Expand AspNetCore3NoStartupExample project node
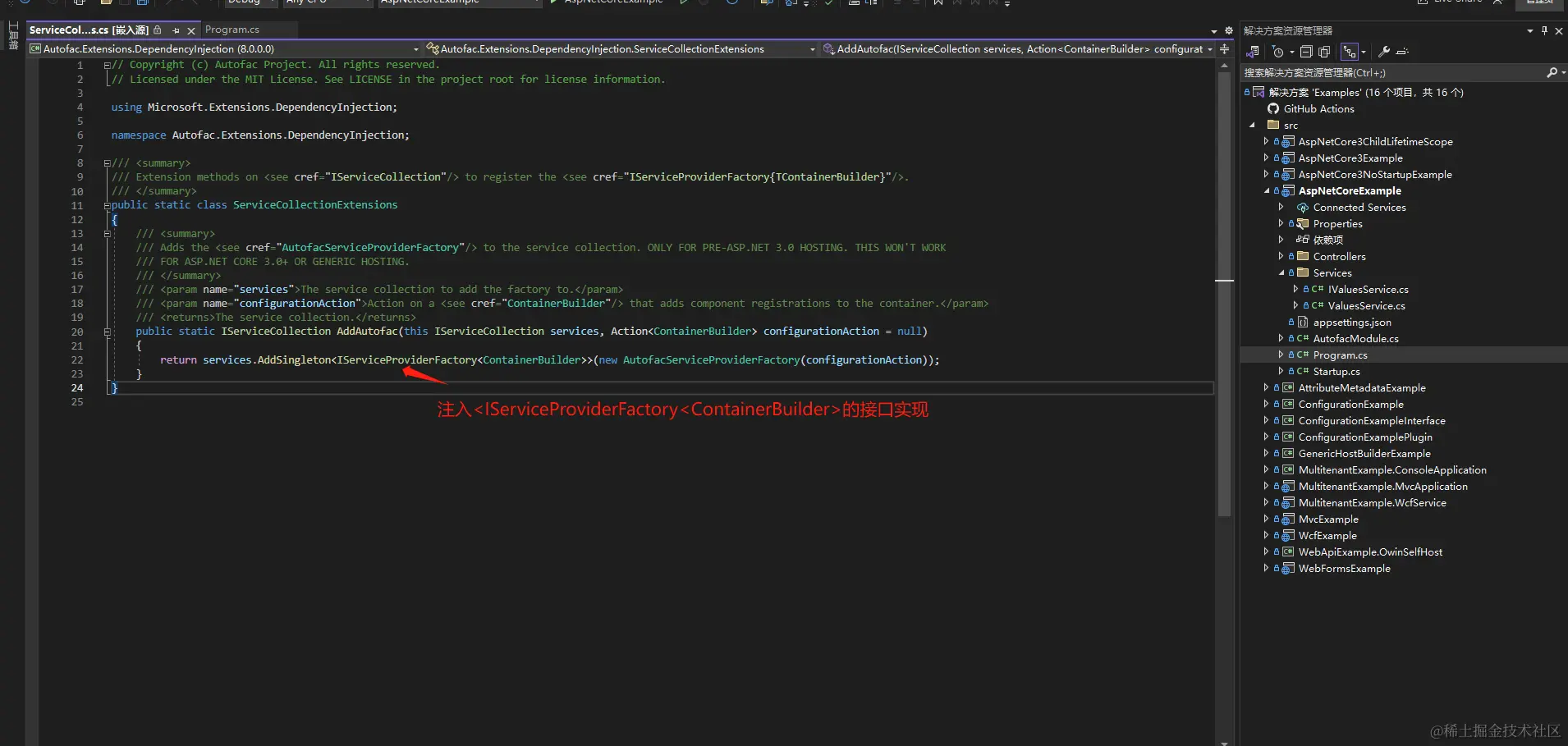 (1266, 175)
